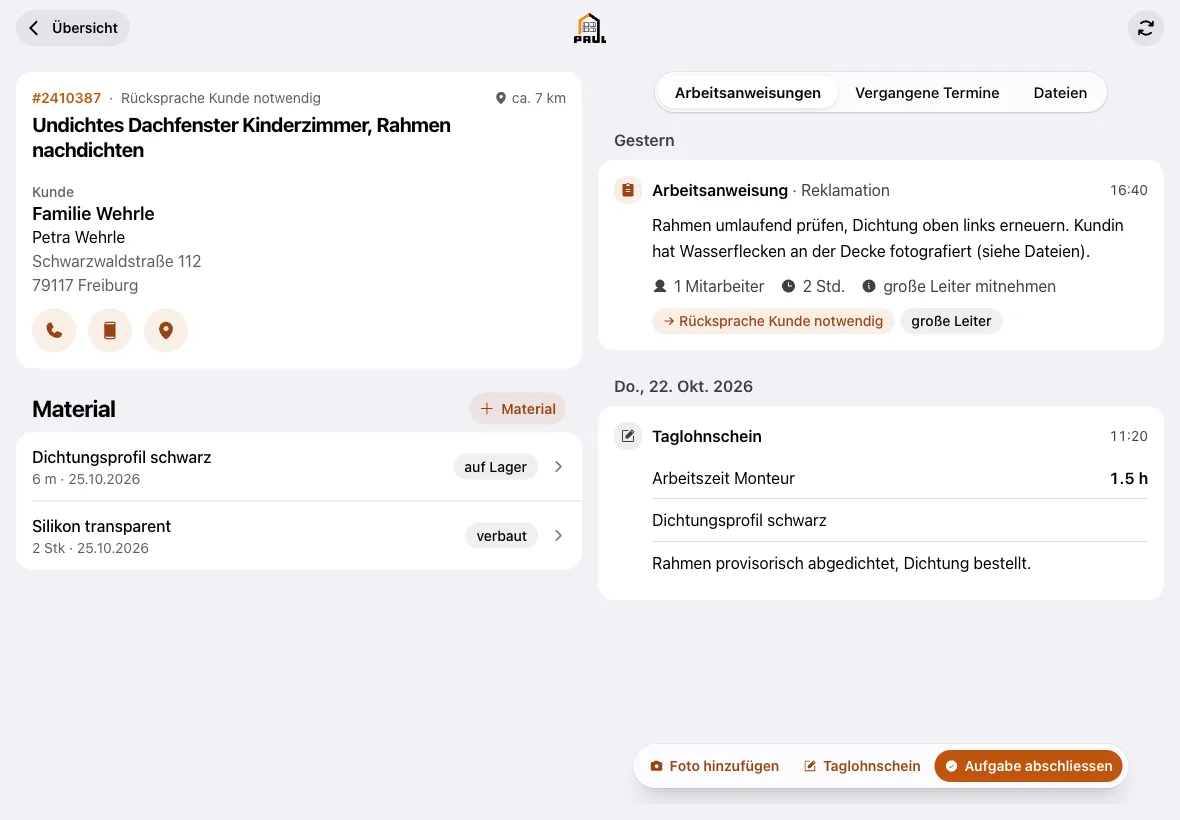The height and width of the screenshot is (820, 1180).
Task: Open task number #2410387
Action: click(66, 99)
